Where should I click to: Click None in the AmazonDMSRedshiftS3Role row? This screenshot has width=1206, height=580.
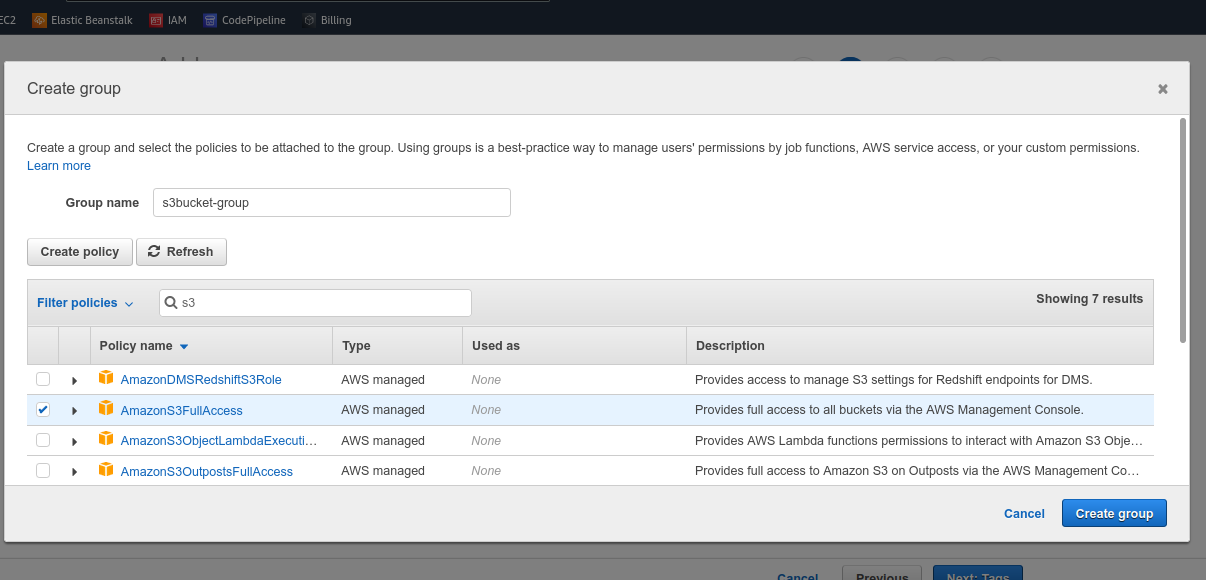[486, 380]
